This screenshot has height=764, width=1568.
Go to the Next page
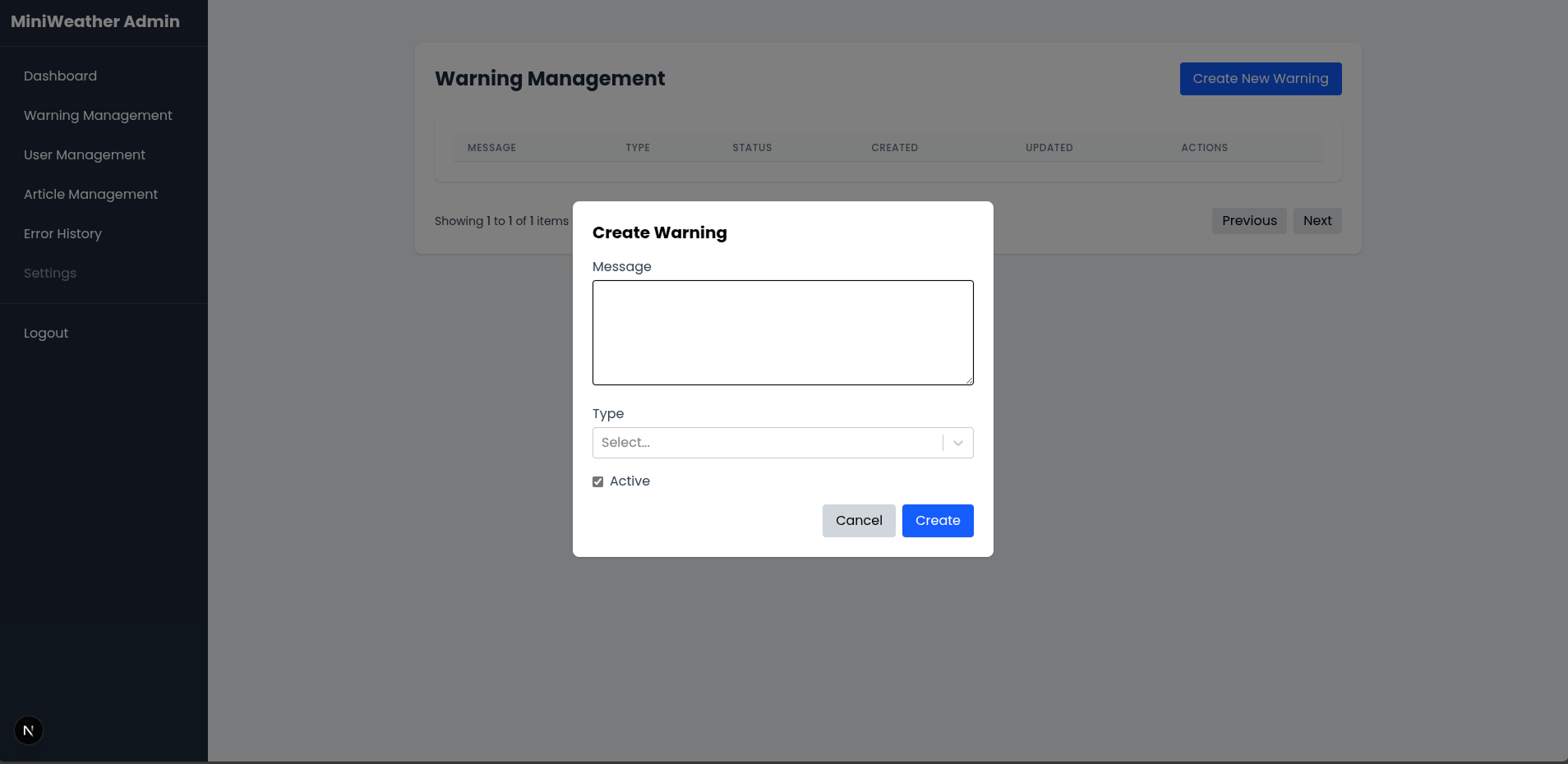click(x=1317, y=221)
